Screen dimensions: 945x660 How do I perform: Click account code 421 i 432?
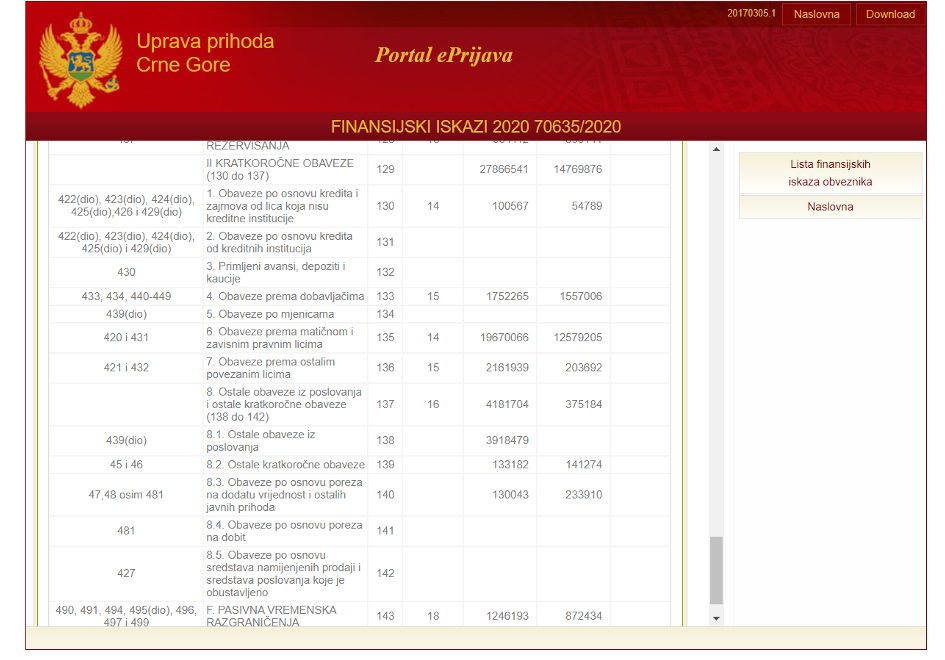pyautogui.click(x=126, y=368)
